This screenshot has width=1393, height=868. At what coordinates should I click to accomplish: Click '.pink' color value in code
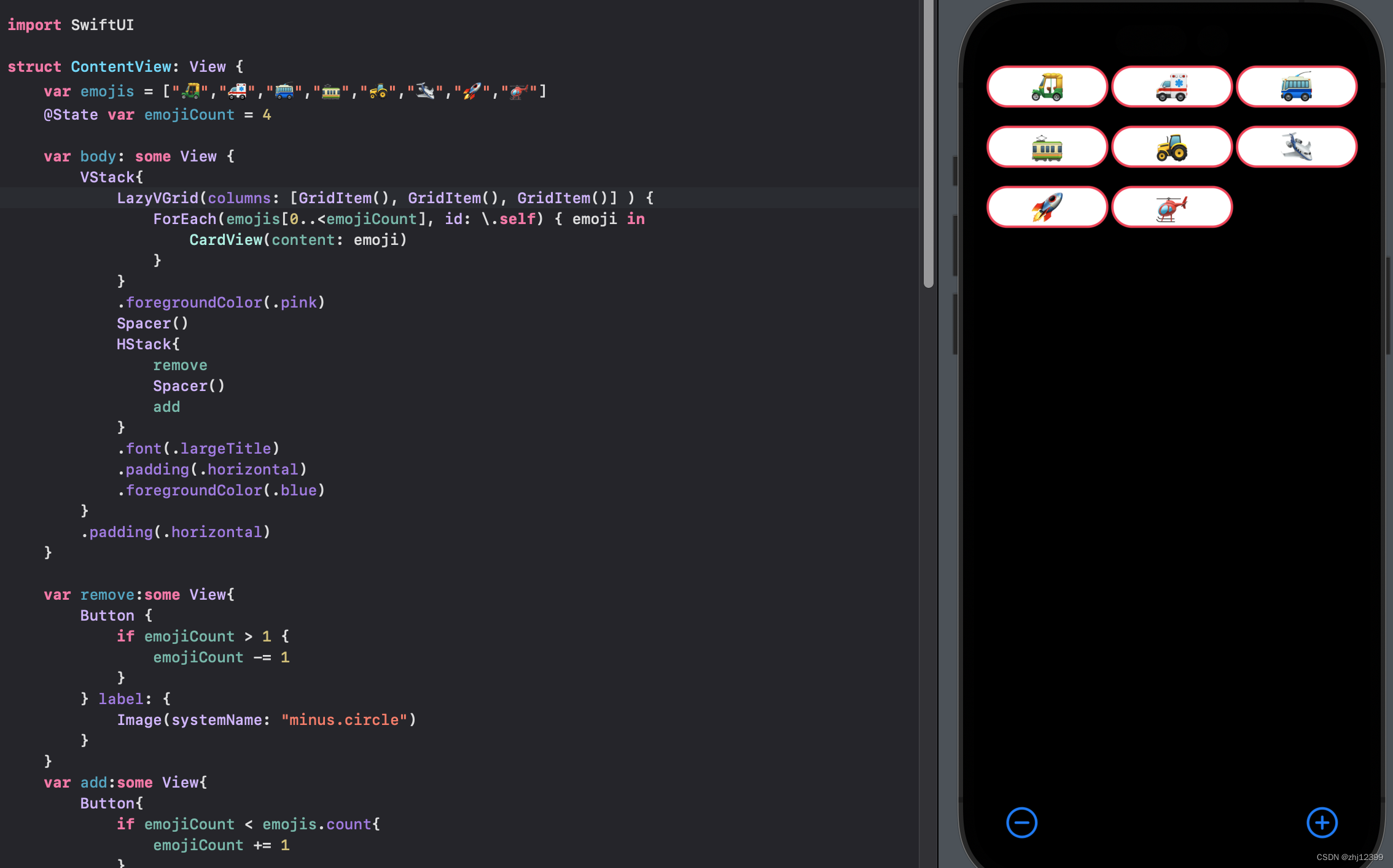(x=294, y=302)
